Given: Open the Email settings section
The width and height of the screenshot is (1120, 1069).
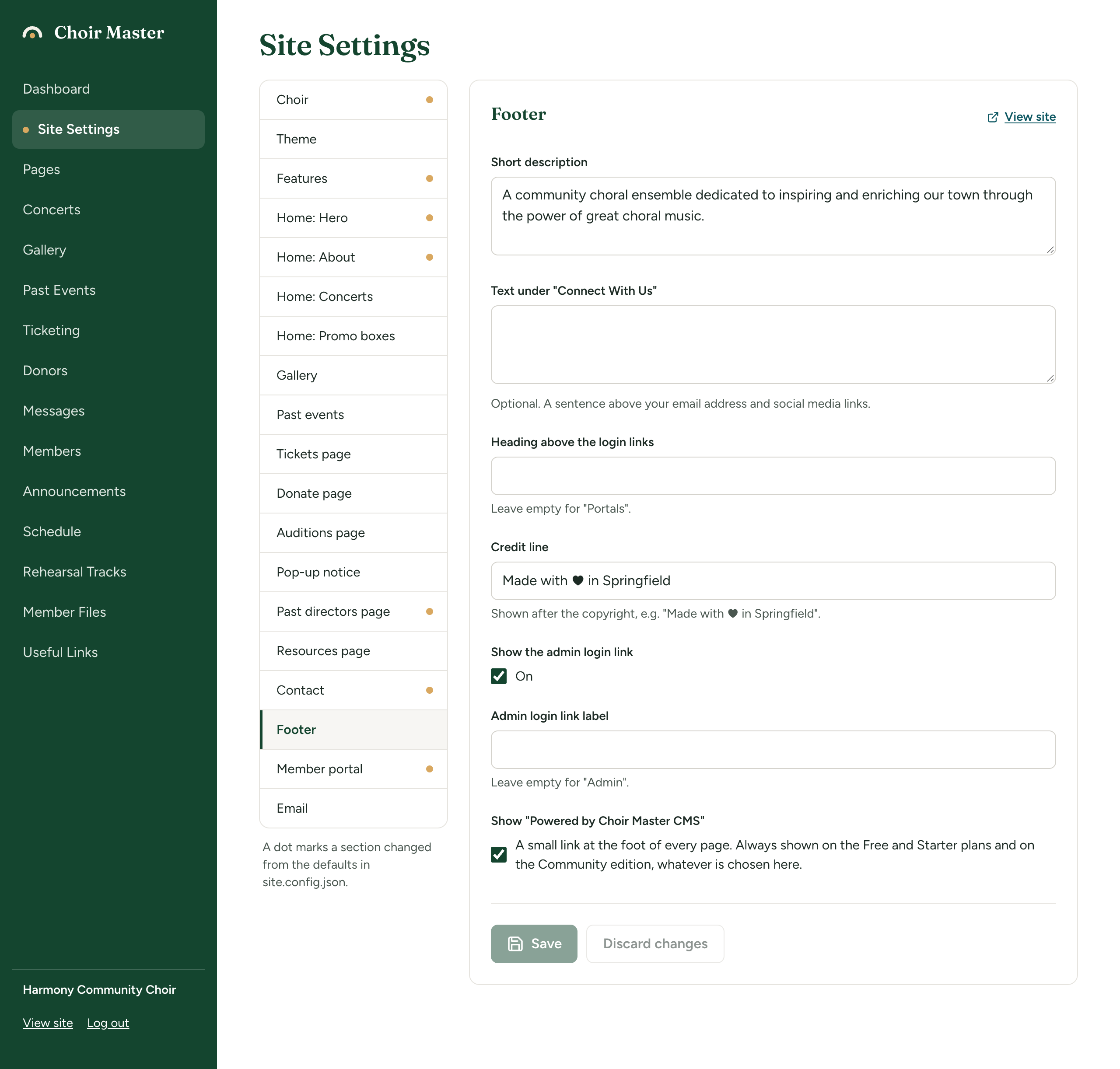Looking at the screenshot, I should (x=353, y=808).
